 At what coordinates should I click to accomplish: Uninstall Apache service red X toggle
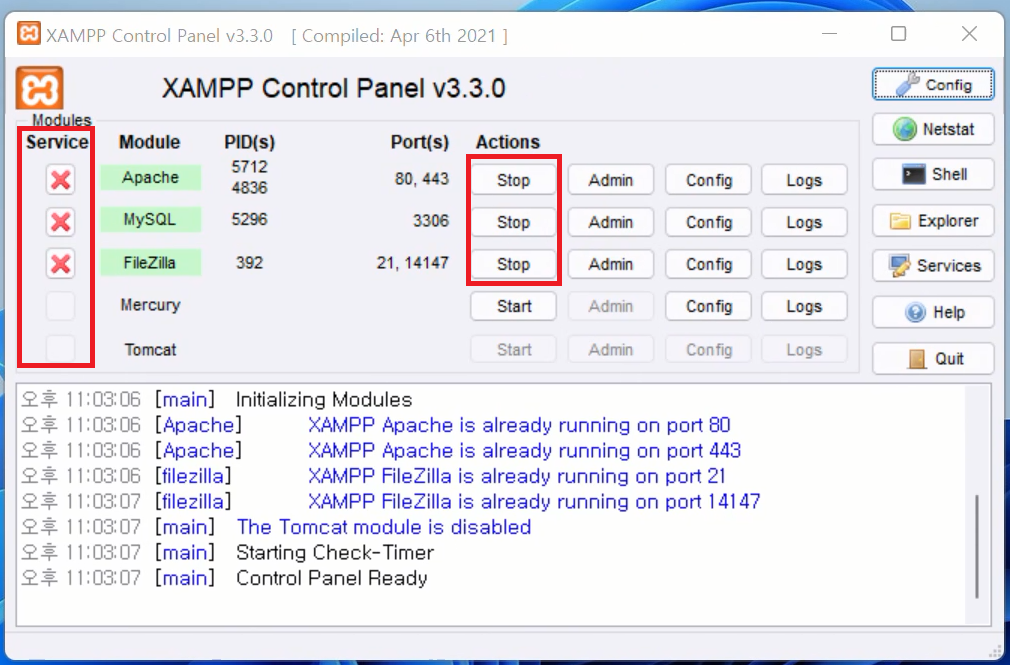(x=61, y=180)
